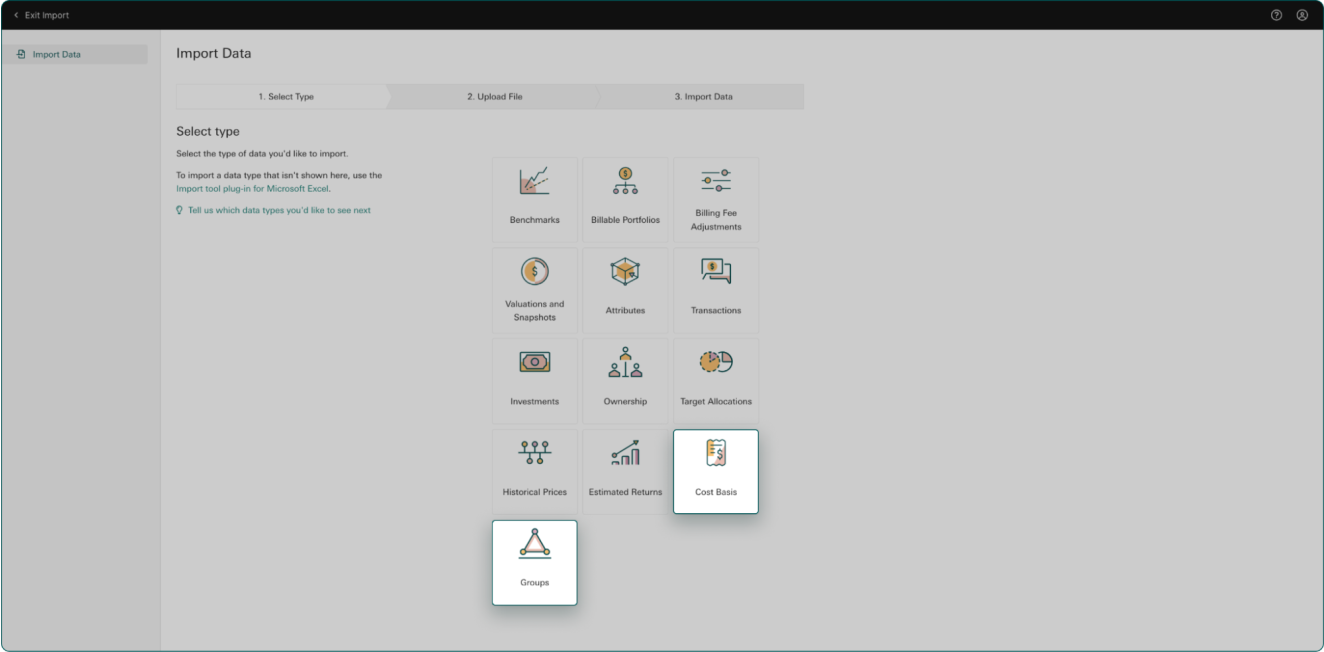The height and width of the screenshot is (652, 1324).
Task: Select Import Data in the sidebar
Action: click(x=57, y=54)
